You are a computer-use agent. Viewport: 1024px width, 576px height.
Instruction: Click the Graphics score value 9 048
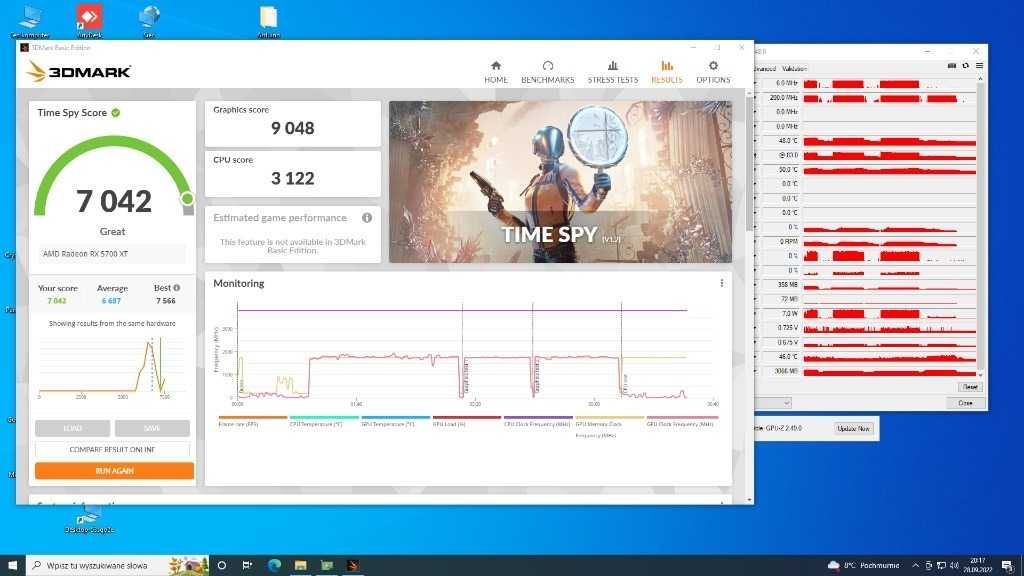point(293,129)
